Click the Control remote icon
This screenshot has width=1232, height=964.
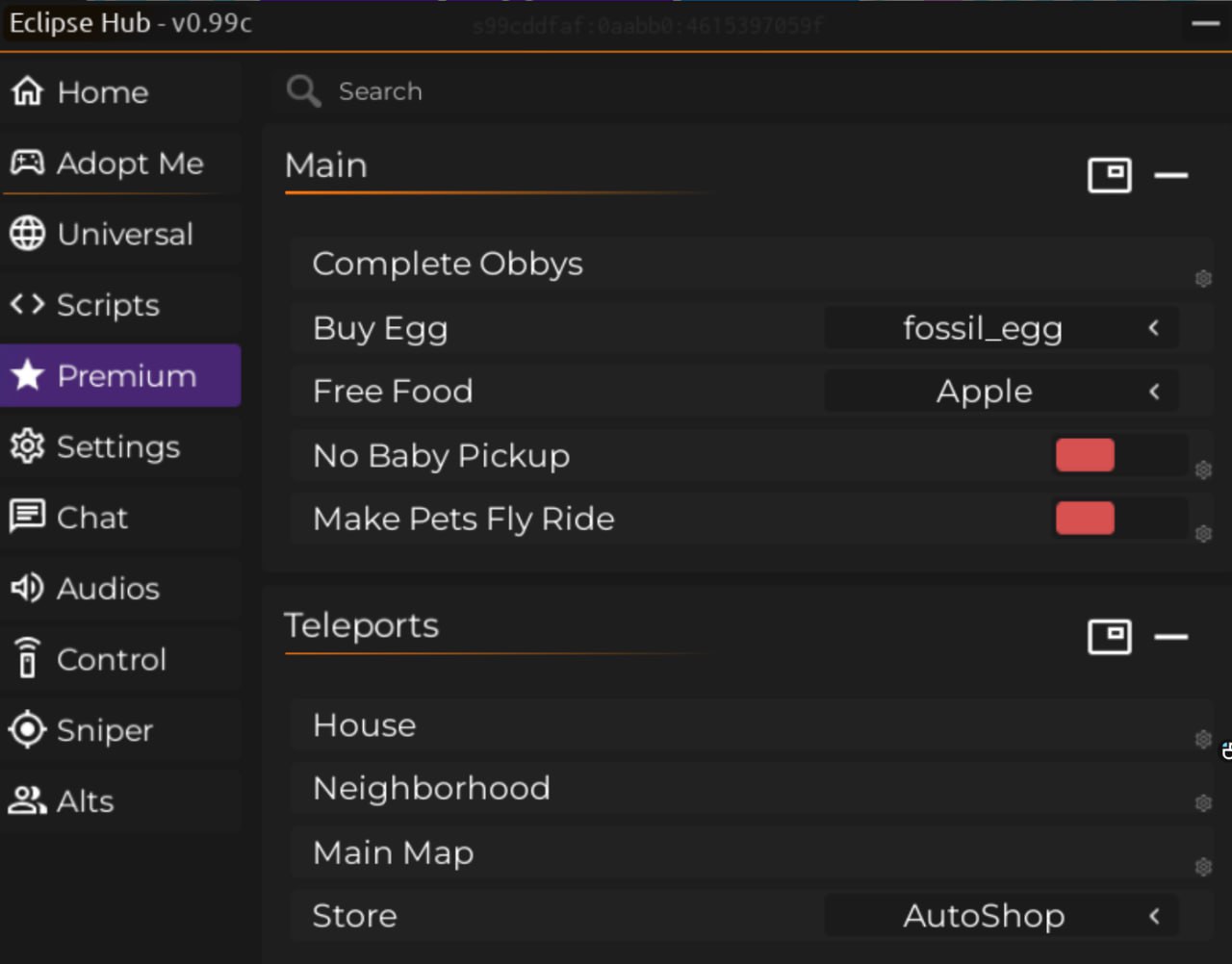pyautogui.click(x=27, y=658)
